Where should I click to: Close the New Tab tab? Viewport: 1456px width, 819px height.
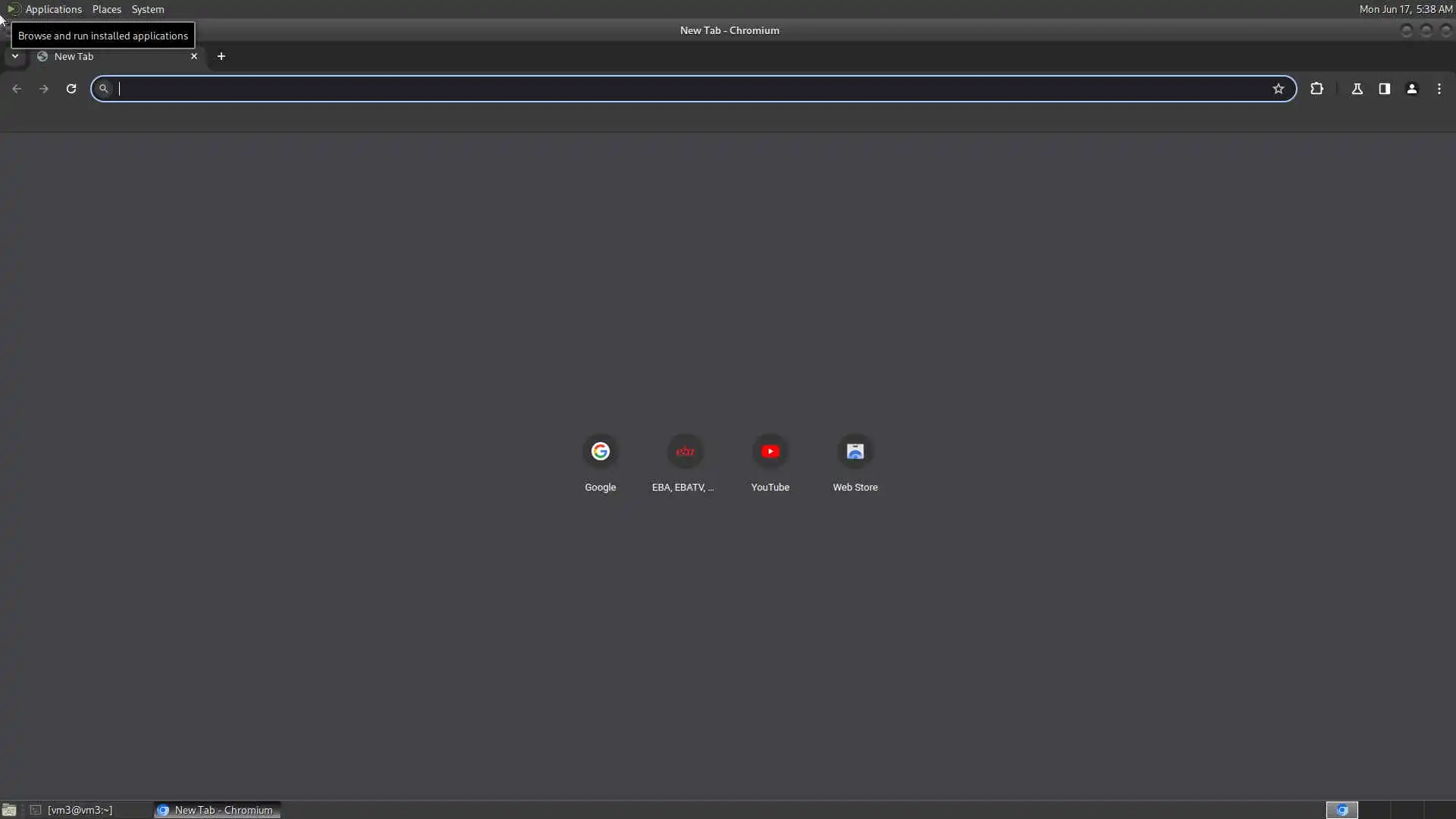pos(194,56)
